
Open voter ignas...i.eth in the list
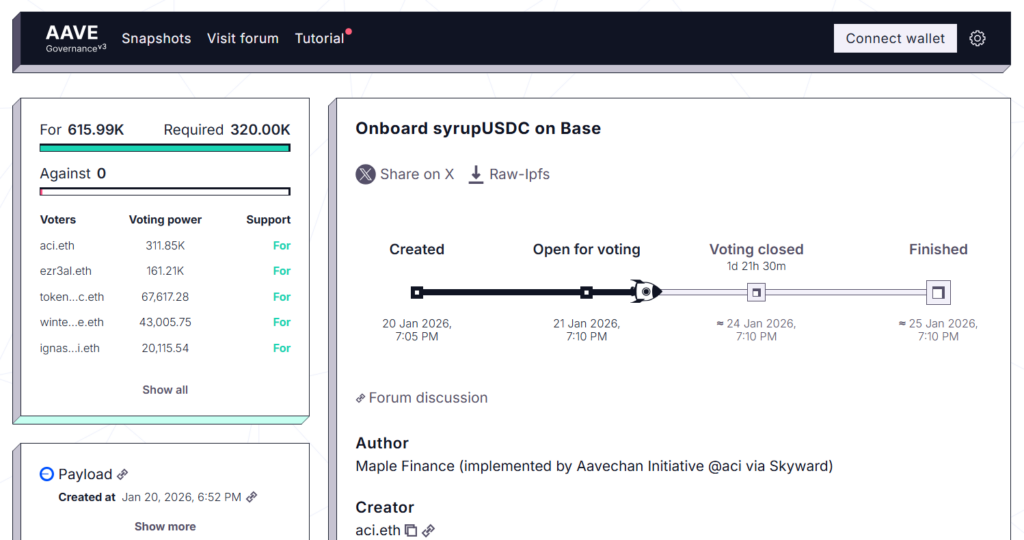[x=70, y=348]
